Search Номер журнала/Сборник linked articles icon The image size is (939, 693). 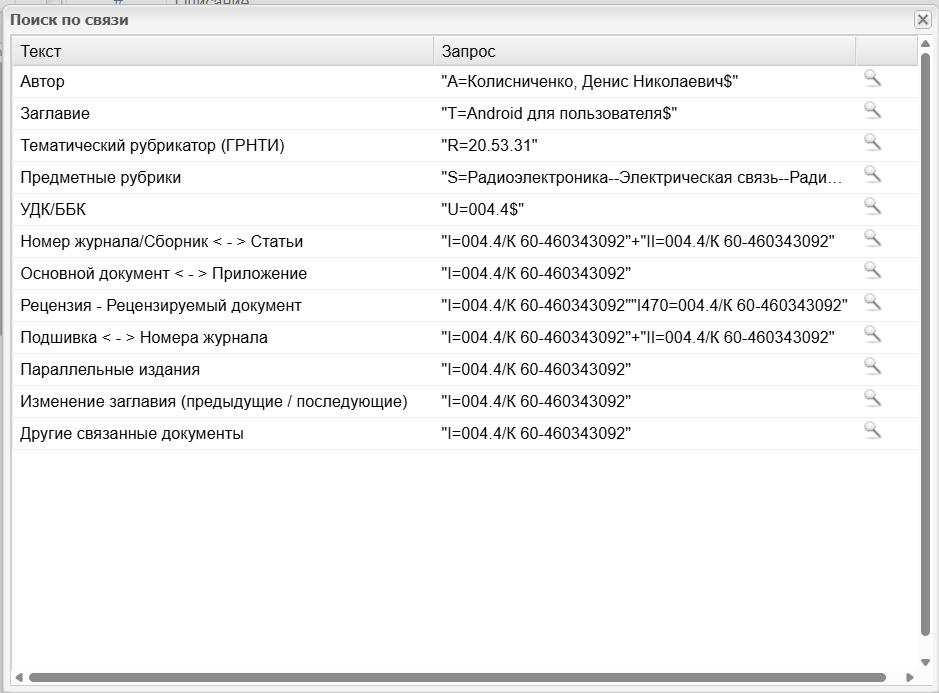point(872,239)
